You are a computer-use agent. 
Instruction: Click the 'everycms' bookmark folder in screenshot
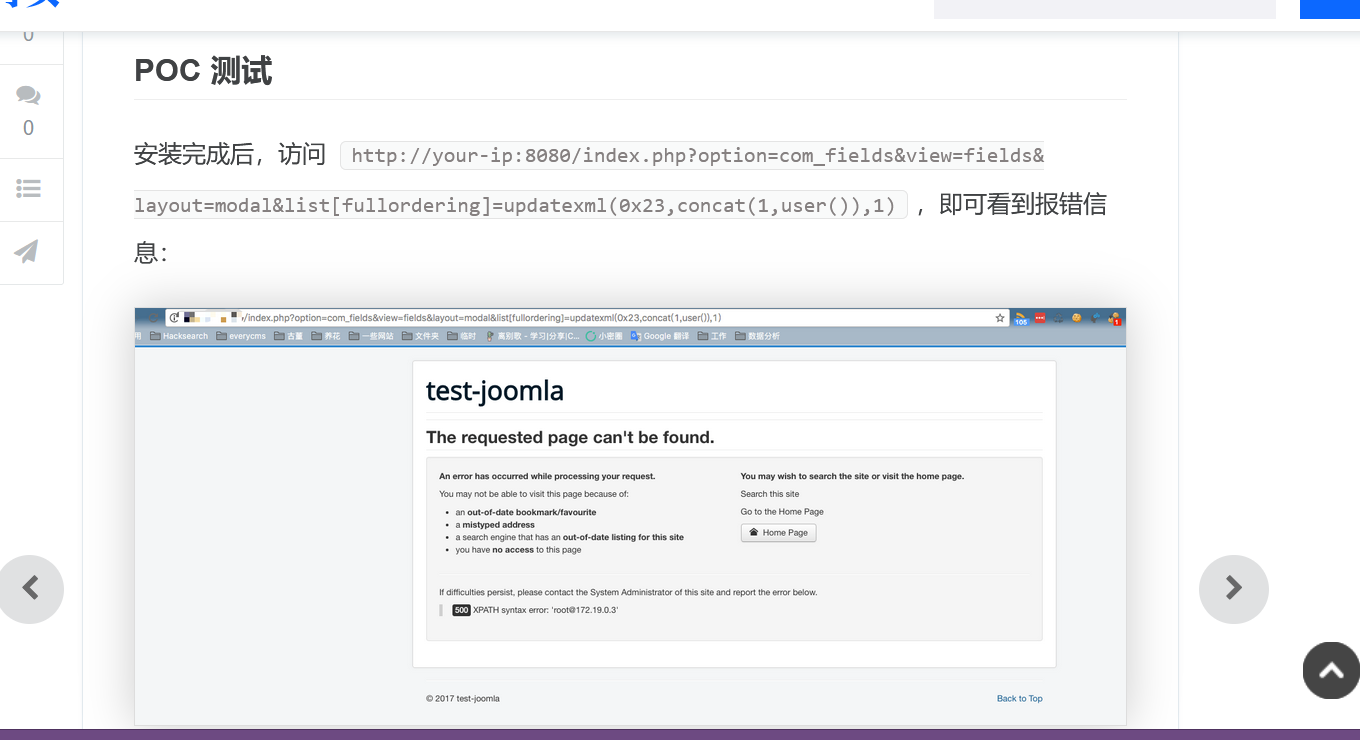pos(241,336)
